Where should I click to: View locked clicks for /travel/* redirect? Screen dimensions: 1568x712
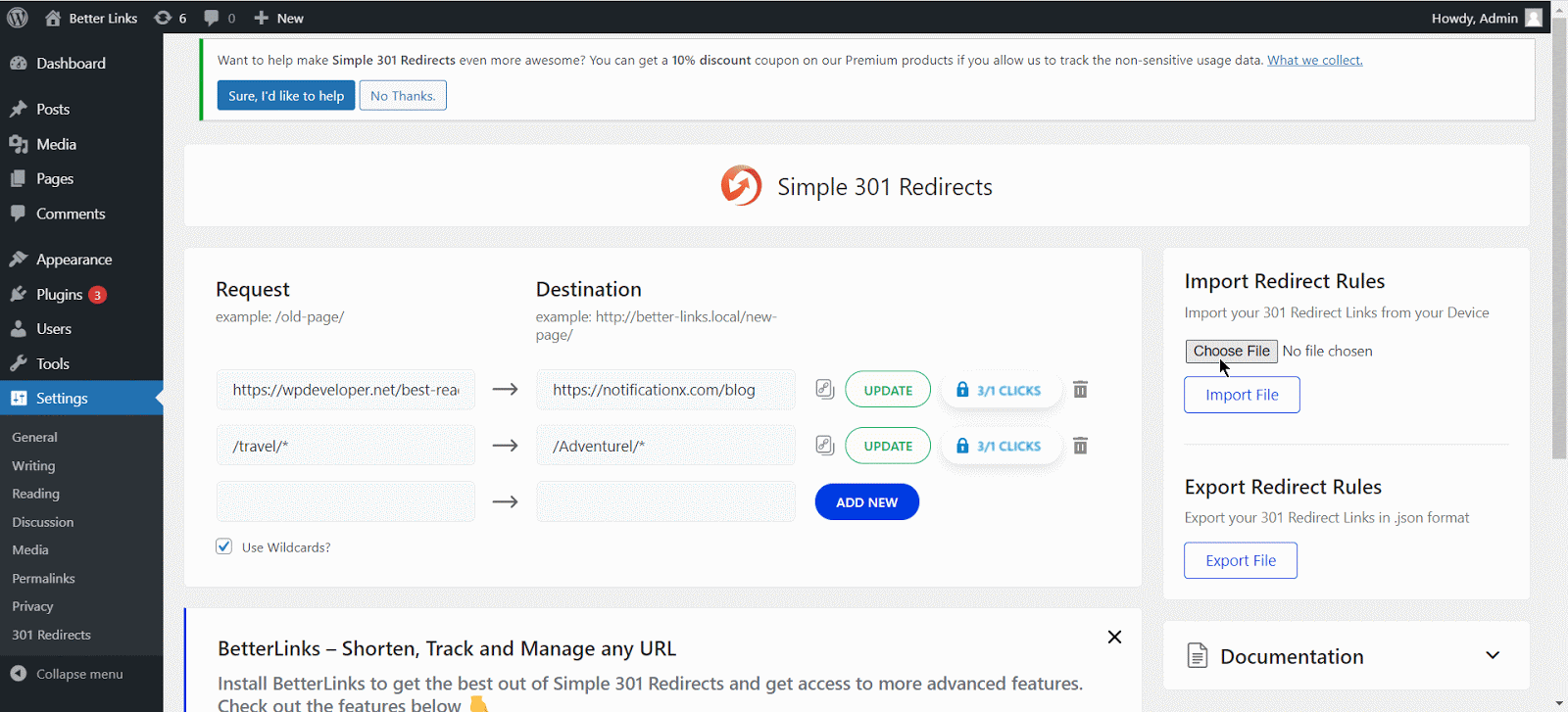click(x=1001, y=446)
